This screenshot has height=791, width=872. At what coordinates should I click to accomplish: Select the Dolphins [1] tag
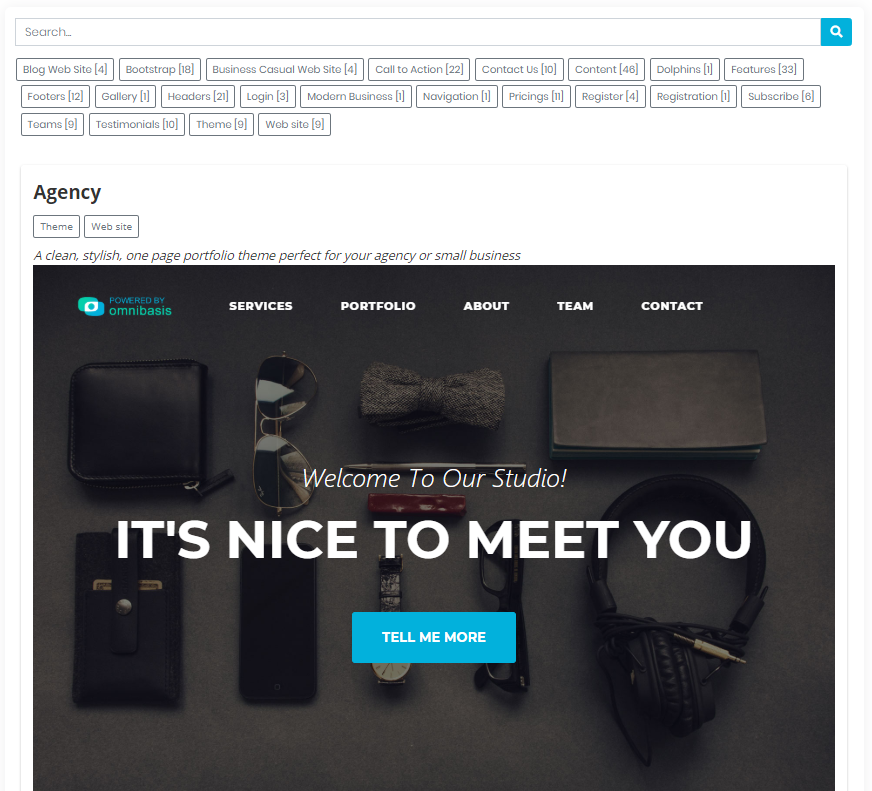[x=685, y=70]
